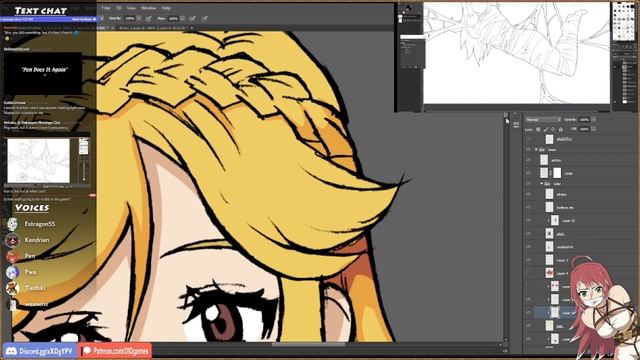
Task: Toggle visibility of Layer 12
Action: pos(529,220)
